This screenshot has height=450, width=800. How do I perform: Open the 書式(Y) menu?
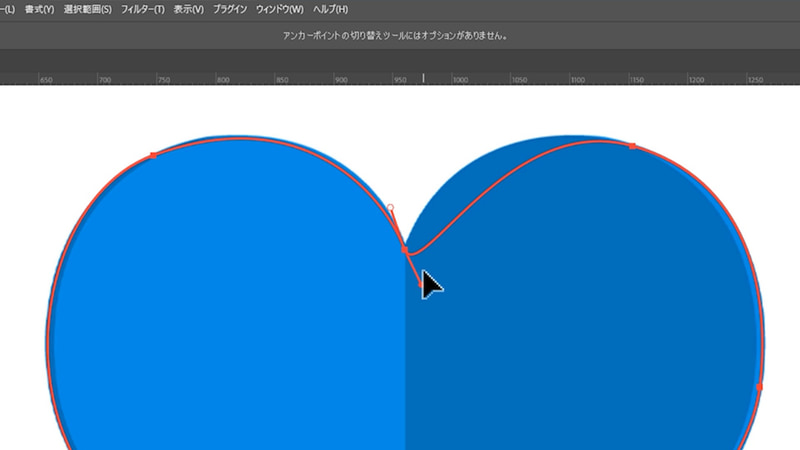[x=39, y=9]
